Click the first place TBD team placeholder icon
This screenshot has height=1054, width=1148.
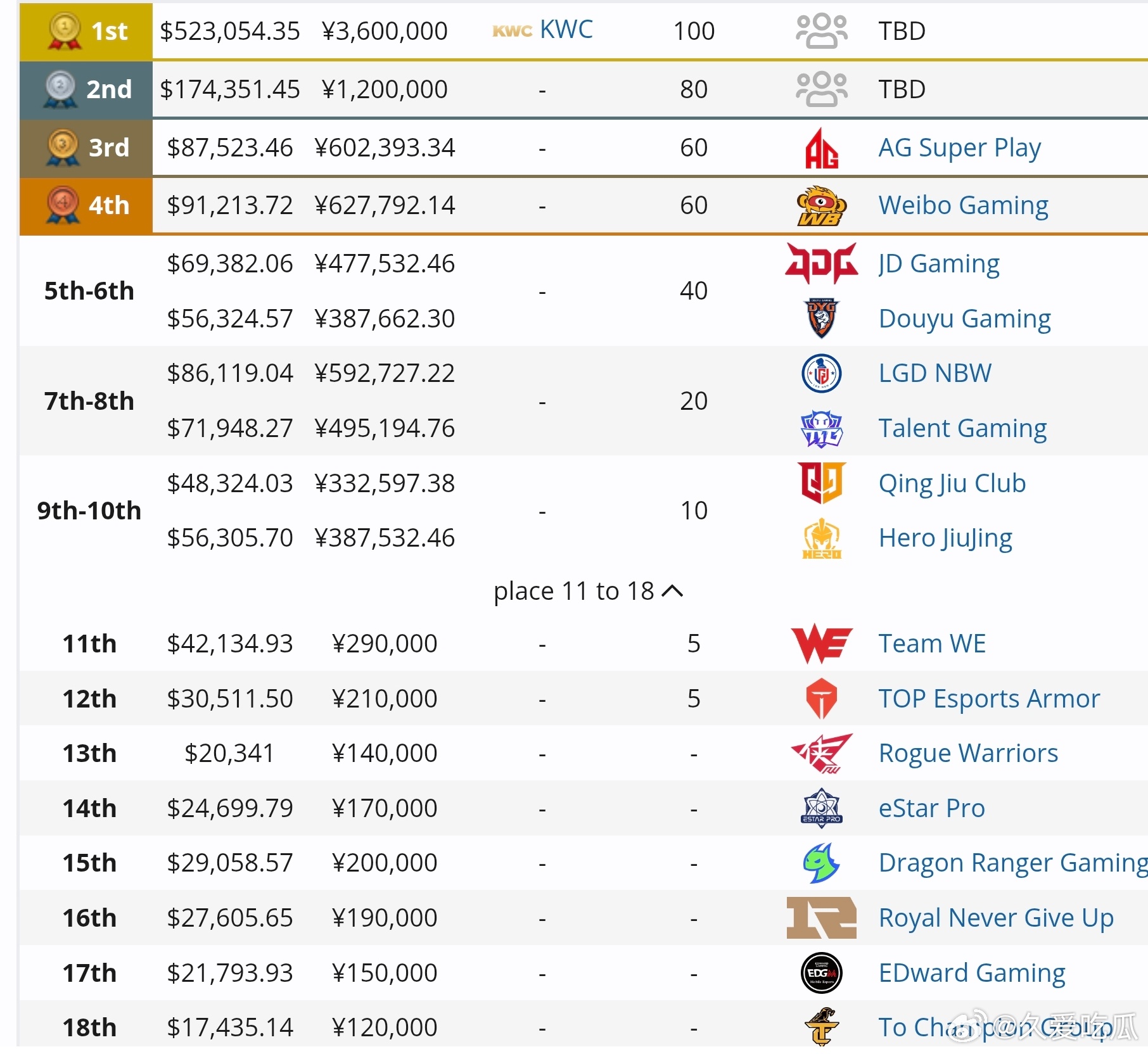pyautogui.click(x=822, y=31)
